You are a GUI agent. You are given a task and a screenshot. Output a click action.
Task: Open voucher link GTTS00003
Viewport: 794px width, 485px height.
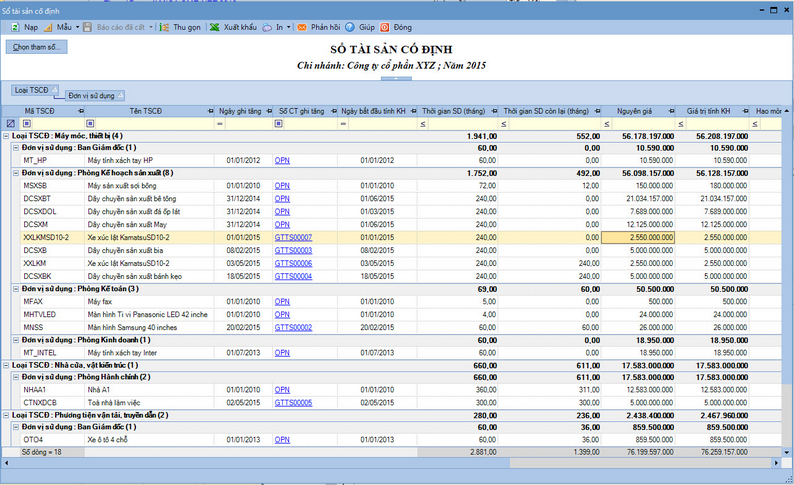(293, 251)
